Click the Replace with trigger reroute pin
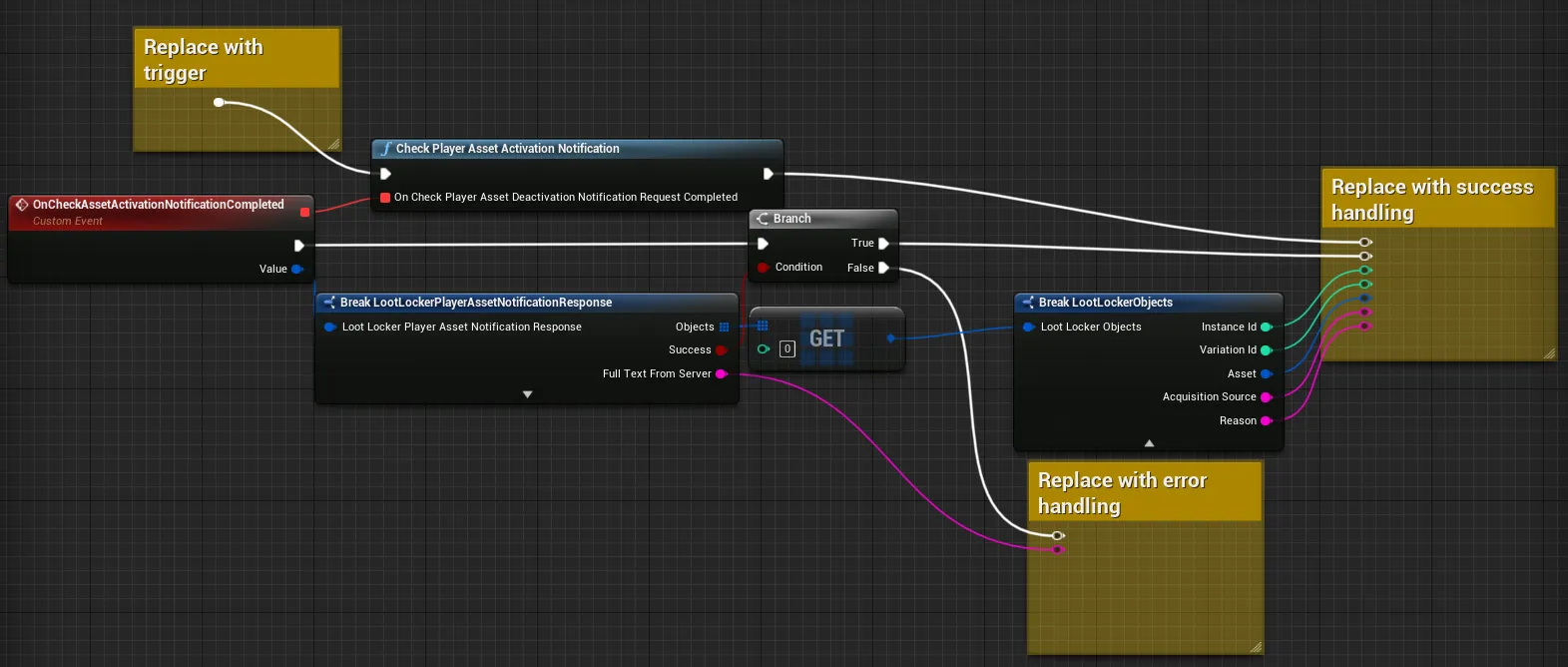 pyautogui.click(x=219, y=102)
